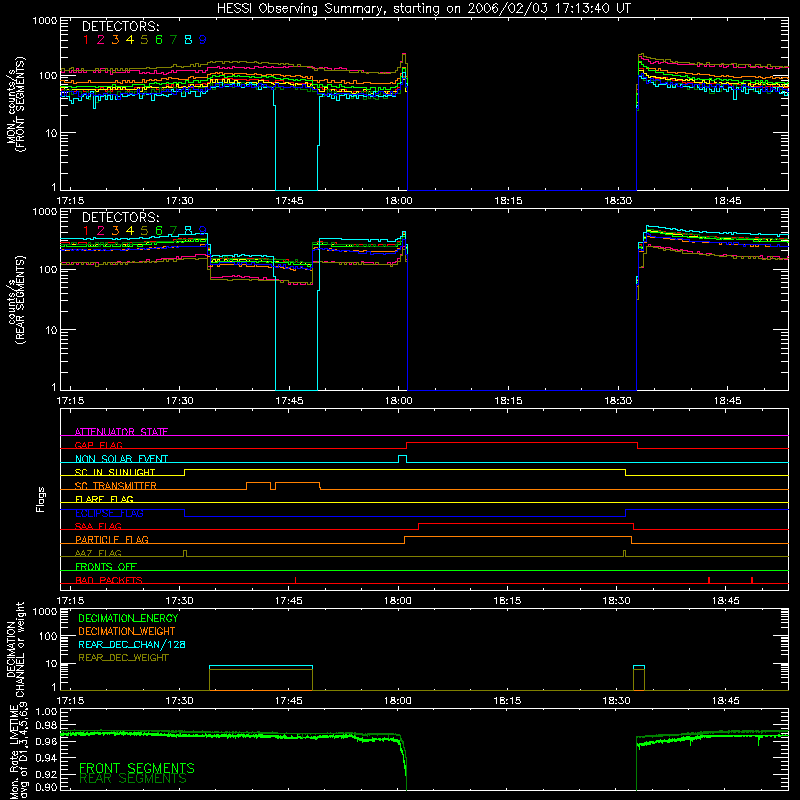Click cyan detector 8 in front segments legend
800x800 pixels.
[x=188, y=40]
